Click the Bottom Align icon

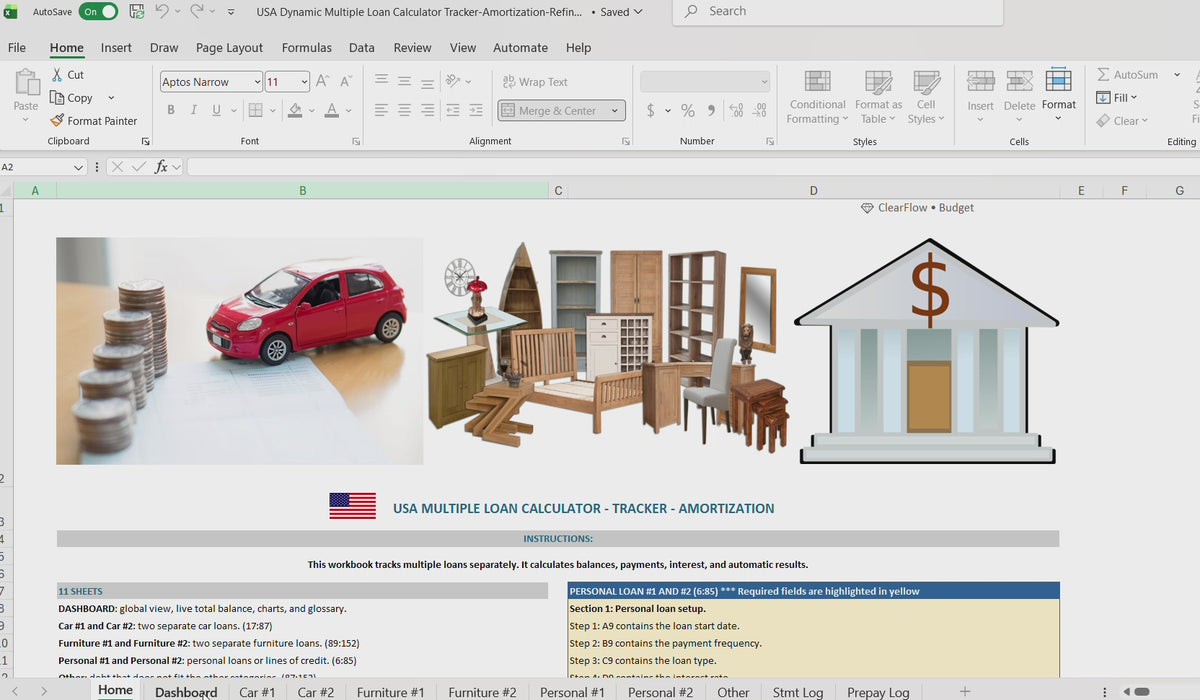427,82
